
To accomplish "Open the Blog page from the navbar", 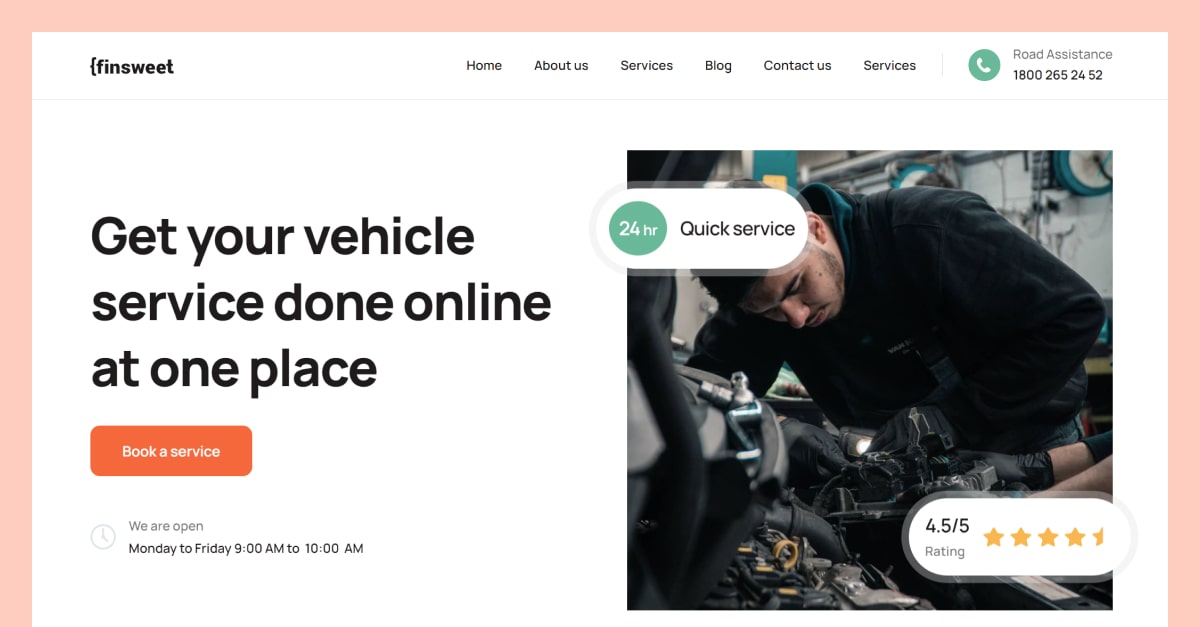I will coord(718,65).
